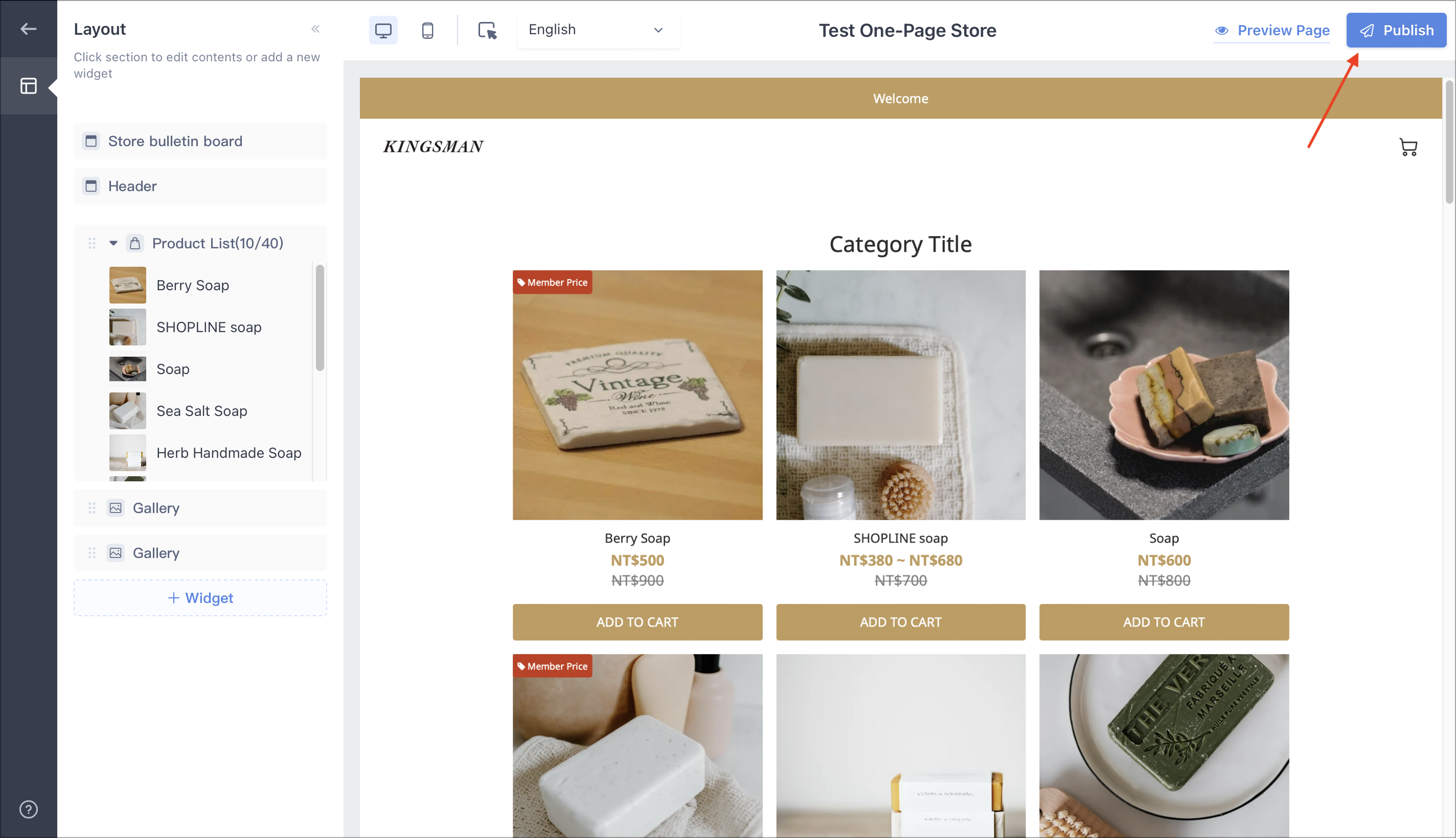The height and width of the screenshot is (838, 1456).
Task: Select the second Gallery section
Action: [200, 552]
